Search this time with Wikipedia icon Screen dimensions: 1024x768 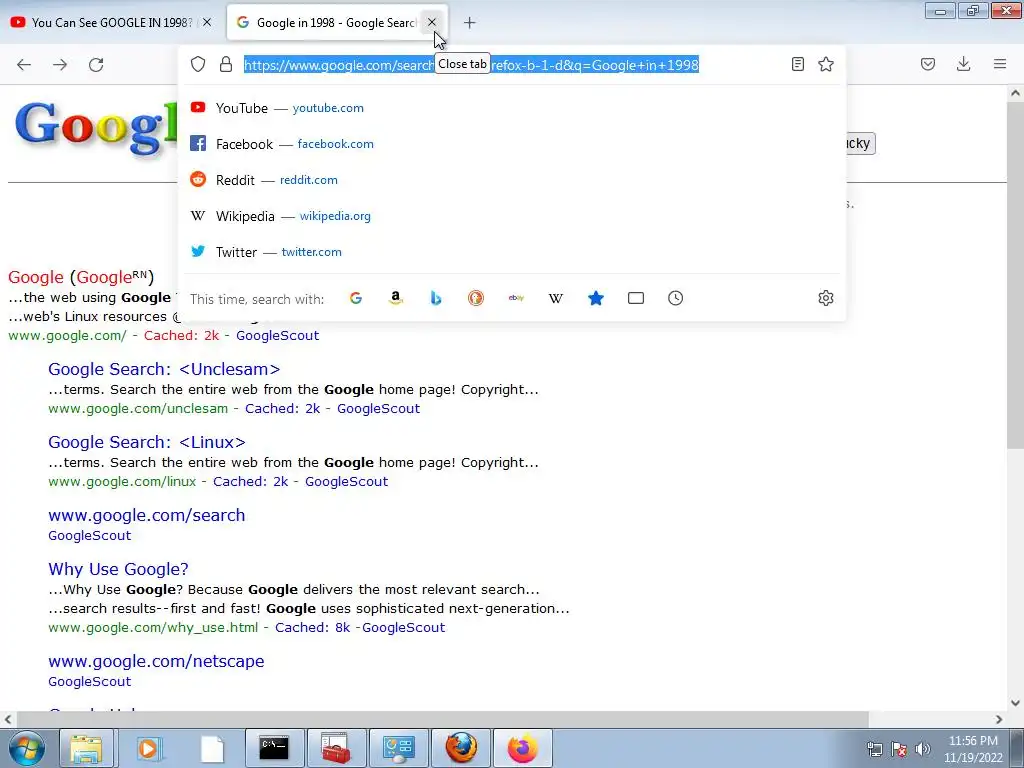pos(556,298)
